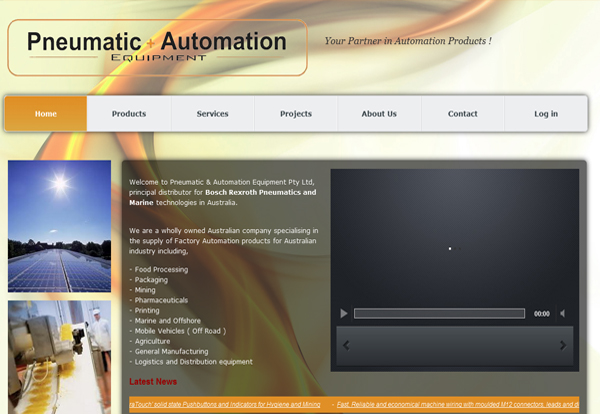Click the 'Agriculture' list entry
Screen dimensions: 600x414
tap(152, 341)
